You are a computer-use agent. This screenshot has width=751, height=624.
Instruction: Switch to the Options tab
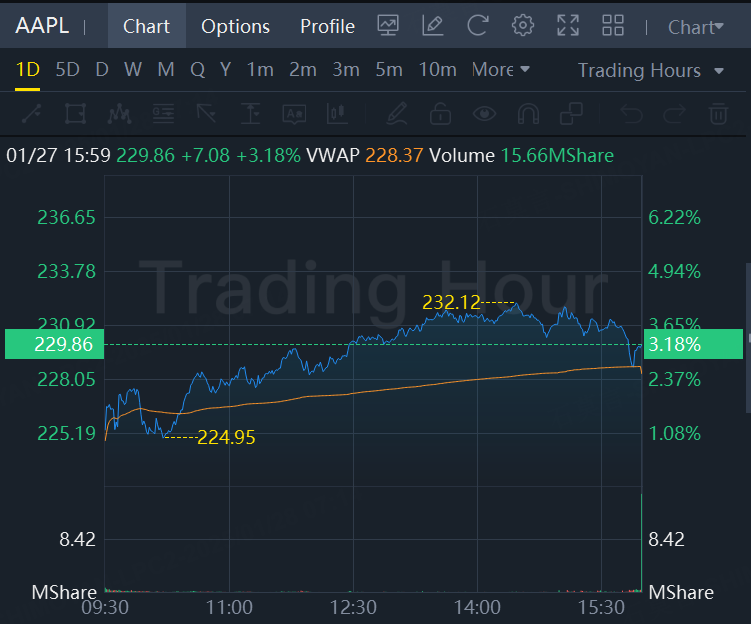coord(235,27)
